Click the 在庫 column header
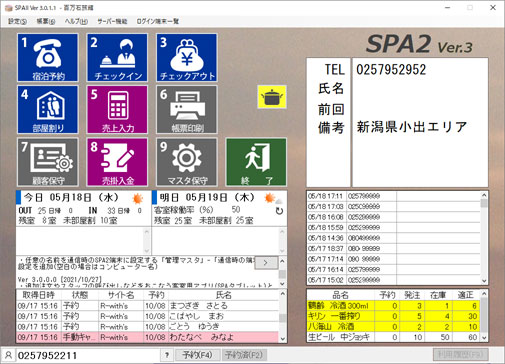 pos(438,295)
